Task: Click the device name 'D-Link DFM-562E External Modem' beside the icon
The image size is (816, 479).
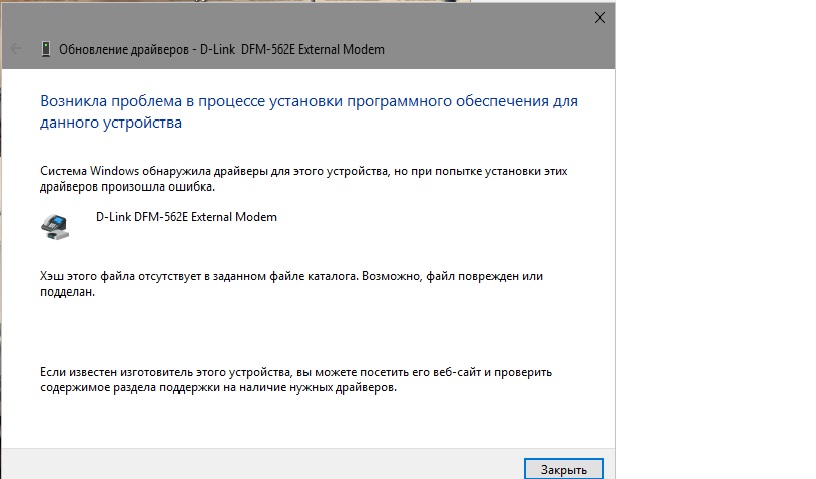Action: (186, 217)
